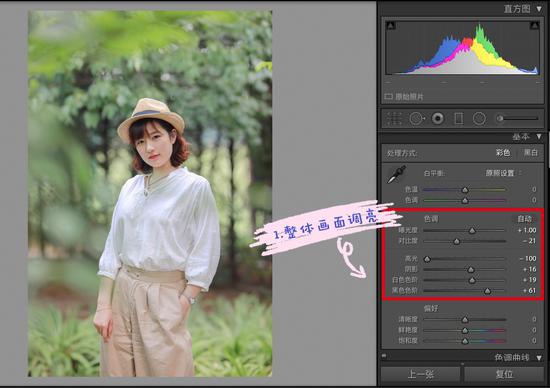Collapse the 基本 basic panel
The width and height of the screenshot is (550, 388).
click(x=539, y=136)
